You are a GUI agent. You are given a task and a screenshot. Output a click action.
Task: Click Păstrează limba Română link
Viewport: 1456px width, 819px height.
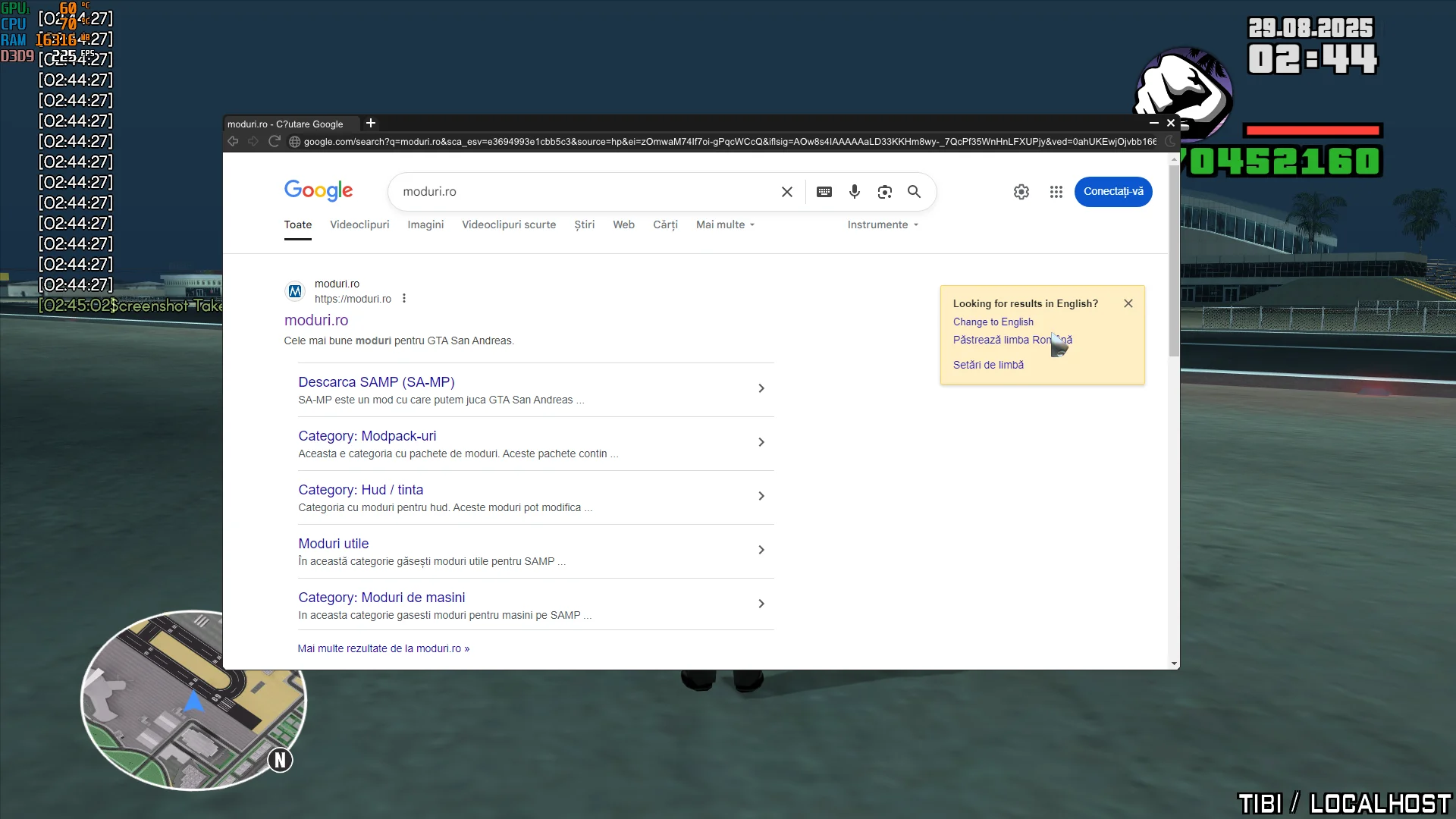[1012, 340]
